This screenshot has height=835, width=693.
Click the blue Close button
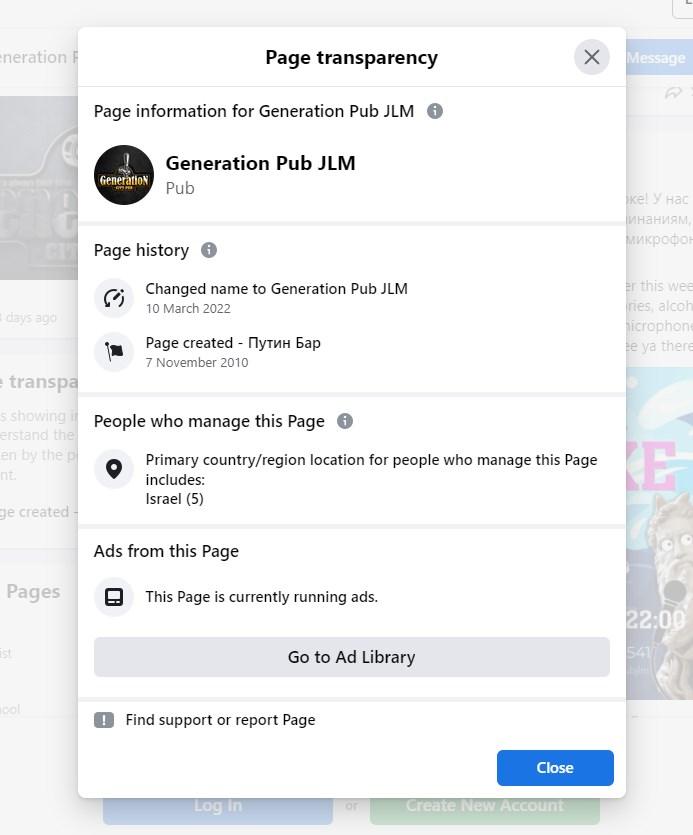point(555,767)
